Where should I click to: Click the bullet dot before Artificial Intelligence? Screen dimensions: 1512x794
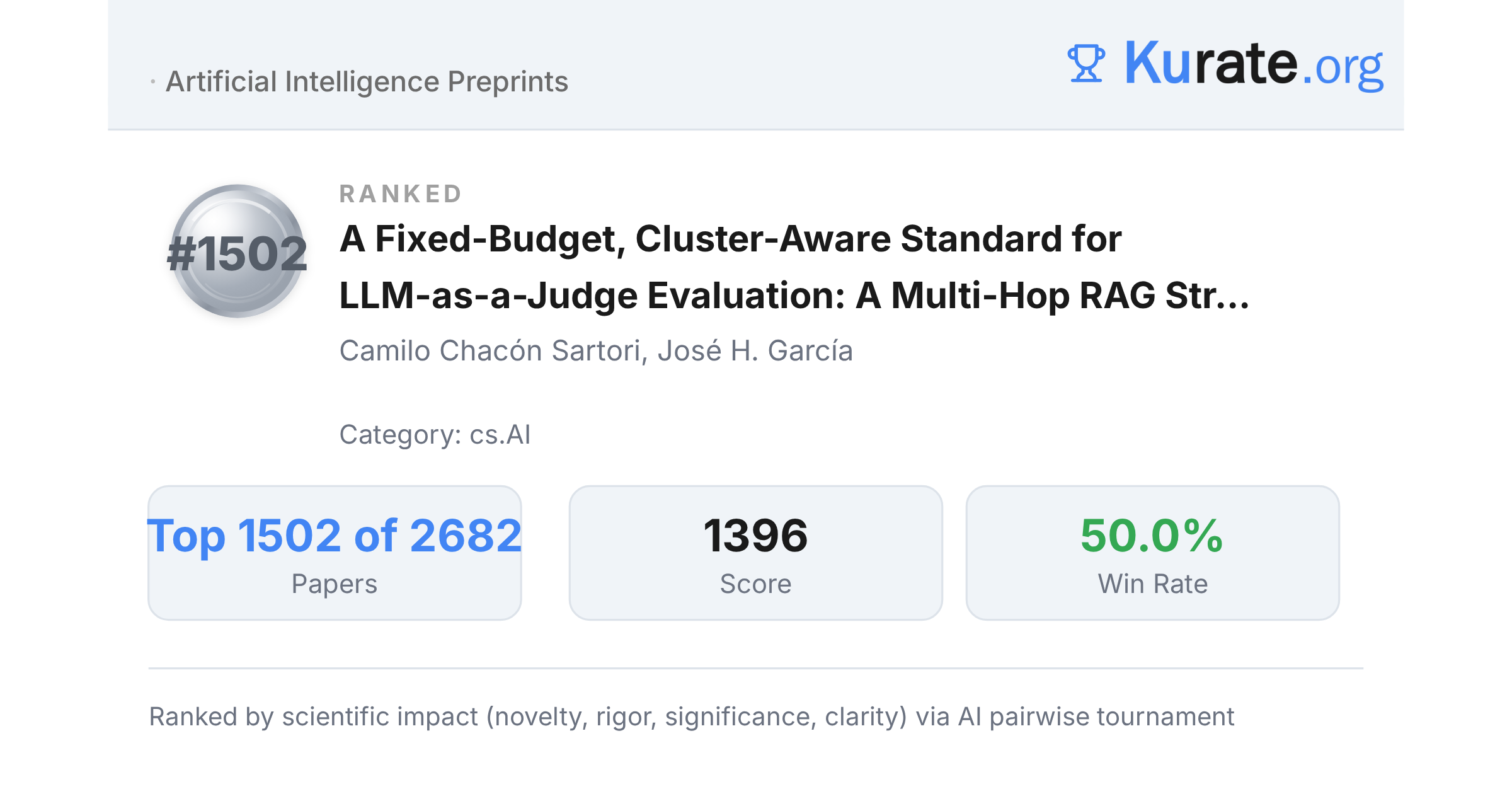click(153, 82)
